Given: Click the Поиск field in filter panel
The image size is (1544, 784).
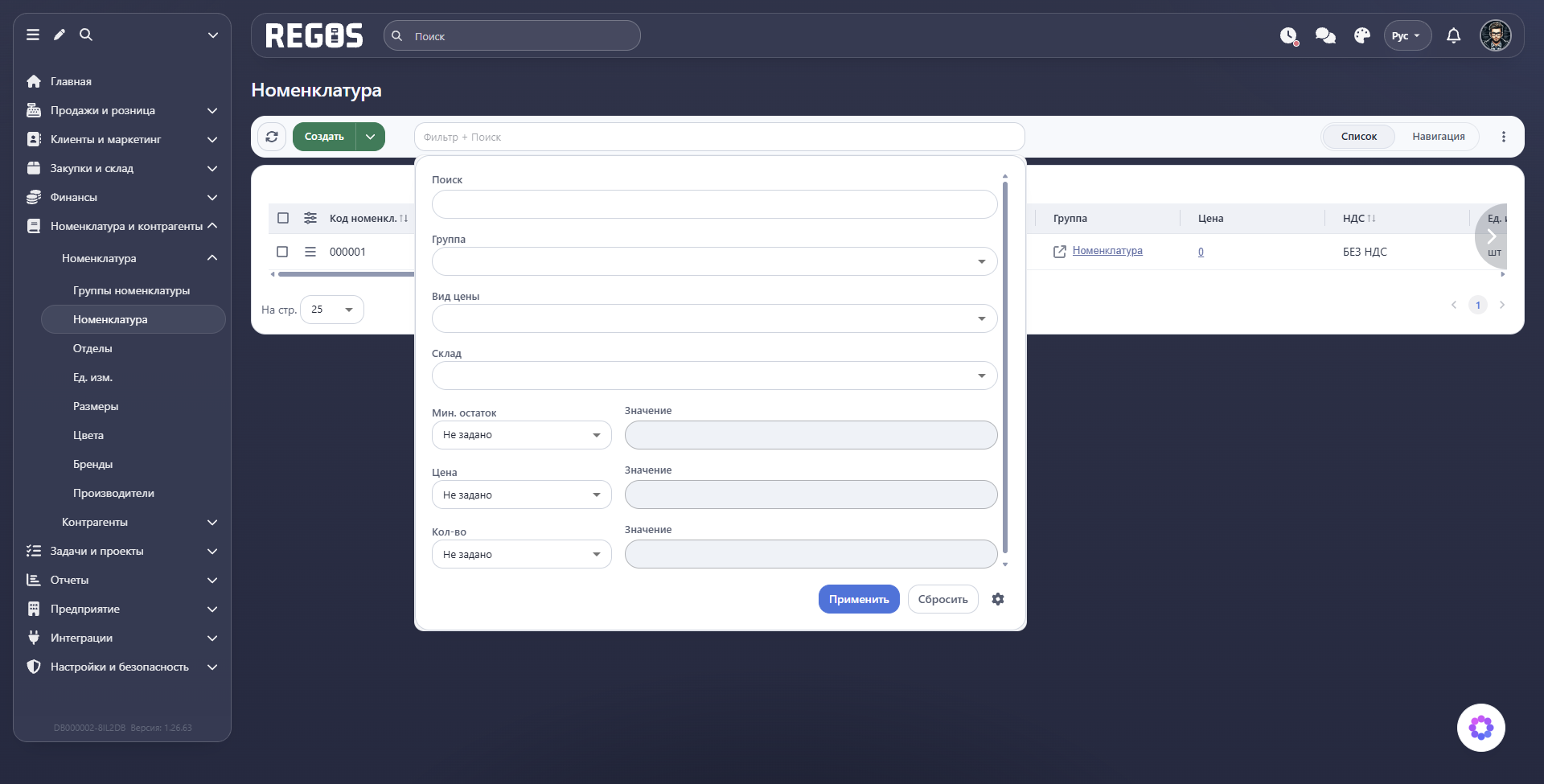Looking at the screenshot, I should coord(715,204).
